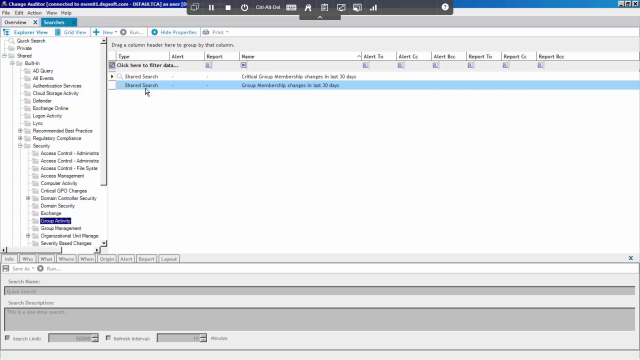Image resolution: width=640 pixels, height=360 pixels.
Task: Click the multi-window icon in remote toolbar
Action: 195,7
